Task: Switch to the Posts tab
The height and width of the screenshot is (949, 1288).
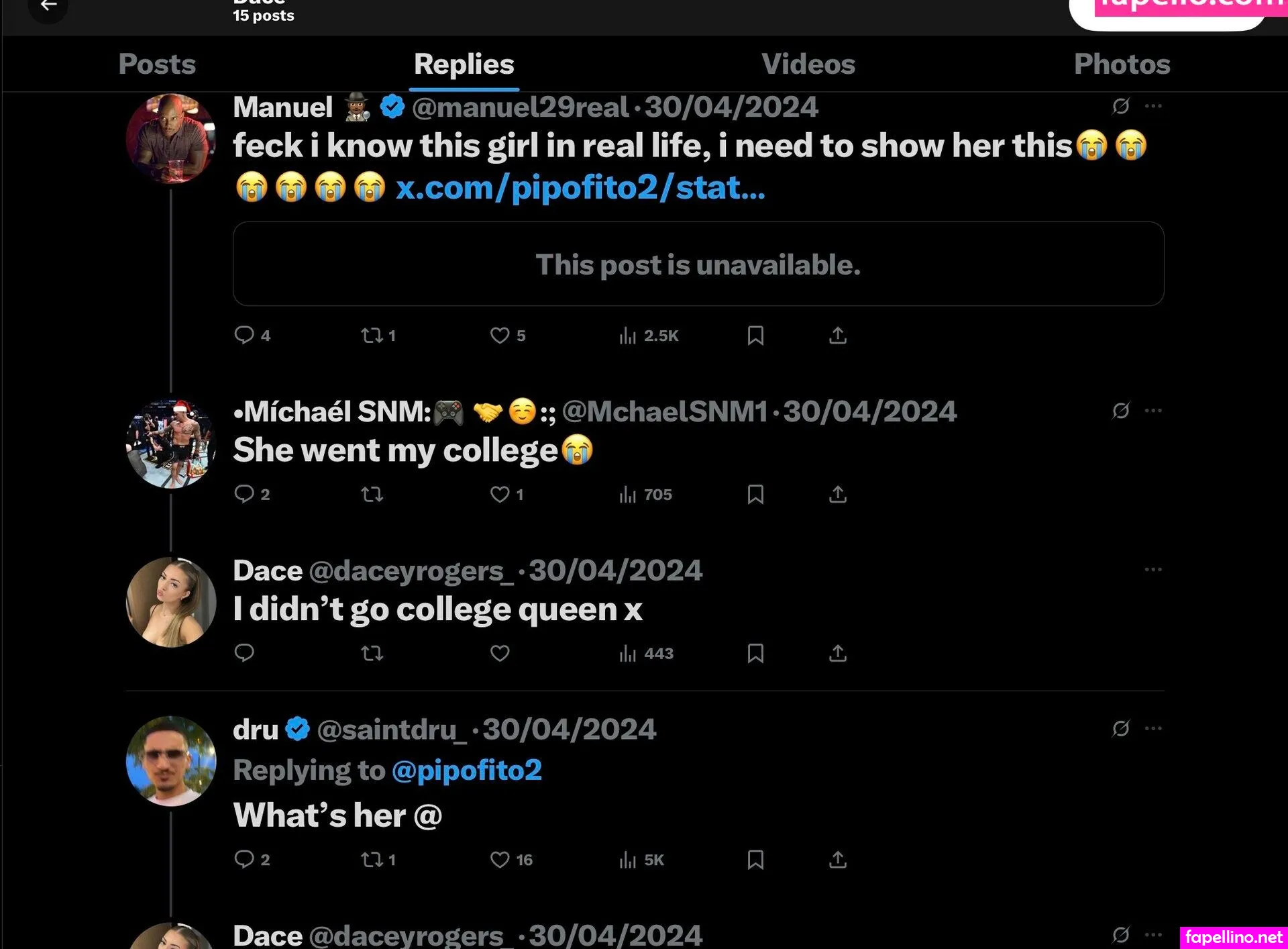Action: tap(157, 64)
